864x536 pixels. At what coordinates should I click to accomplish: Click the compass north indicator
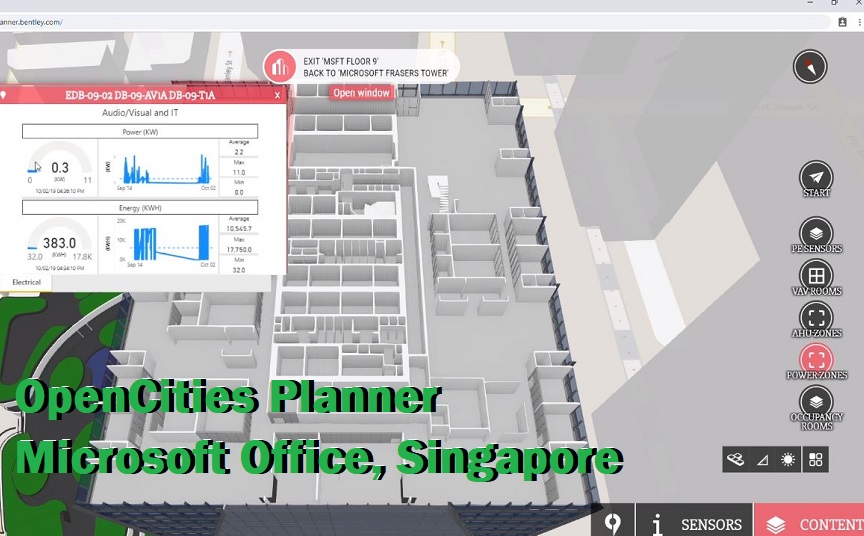(x=809, y=67)
